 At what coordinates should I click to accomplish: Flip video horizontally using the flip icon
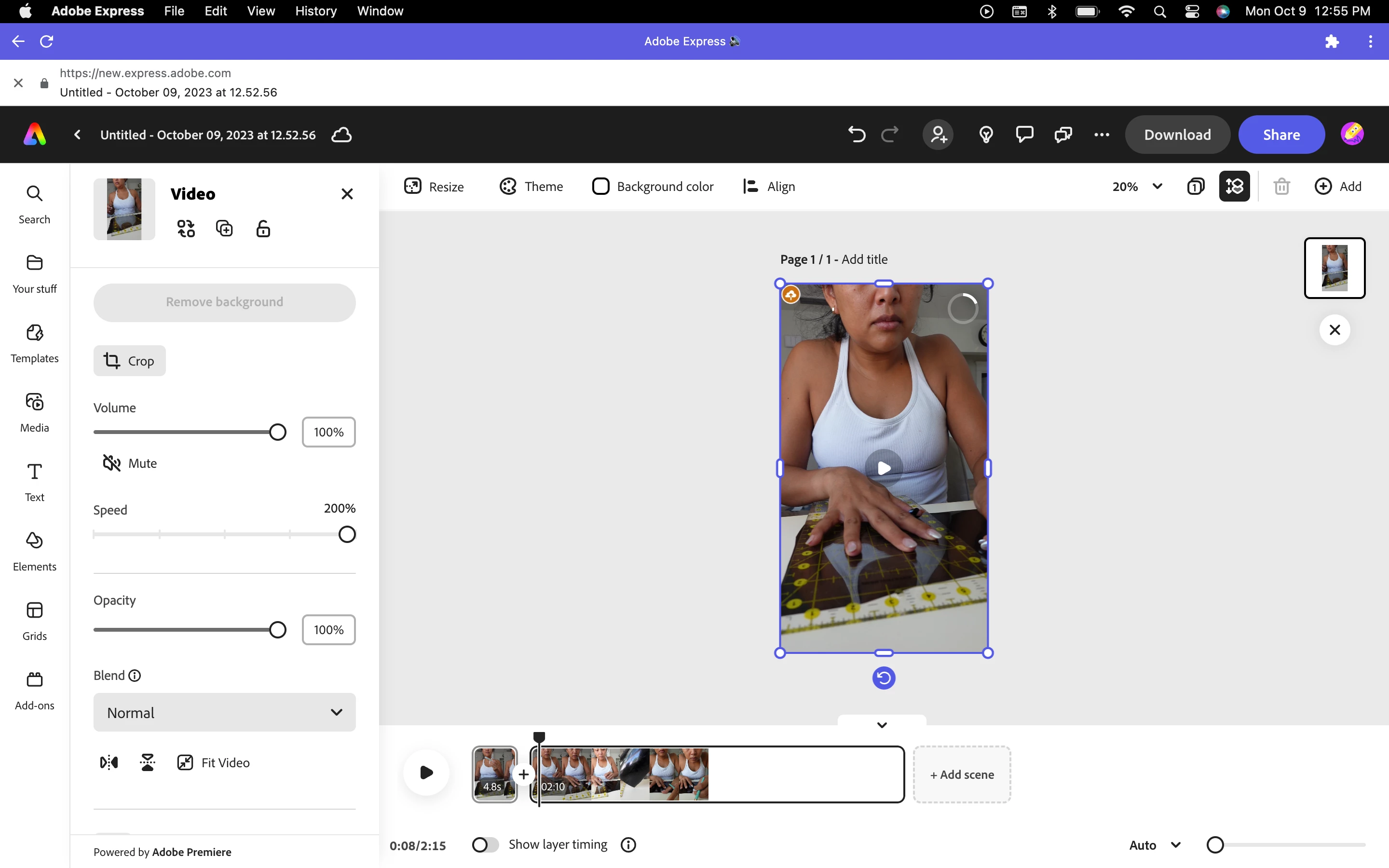tap(109, 762)
